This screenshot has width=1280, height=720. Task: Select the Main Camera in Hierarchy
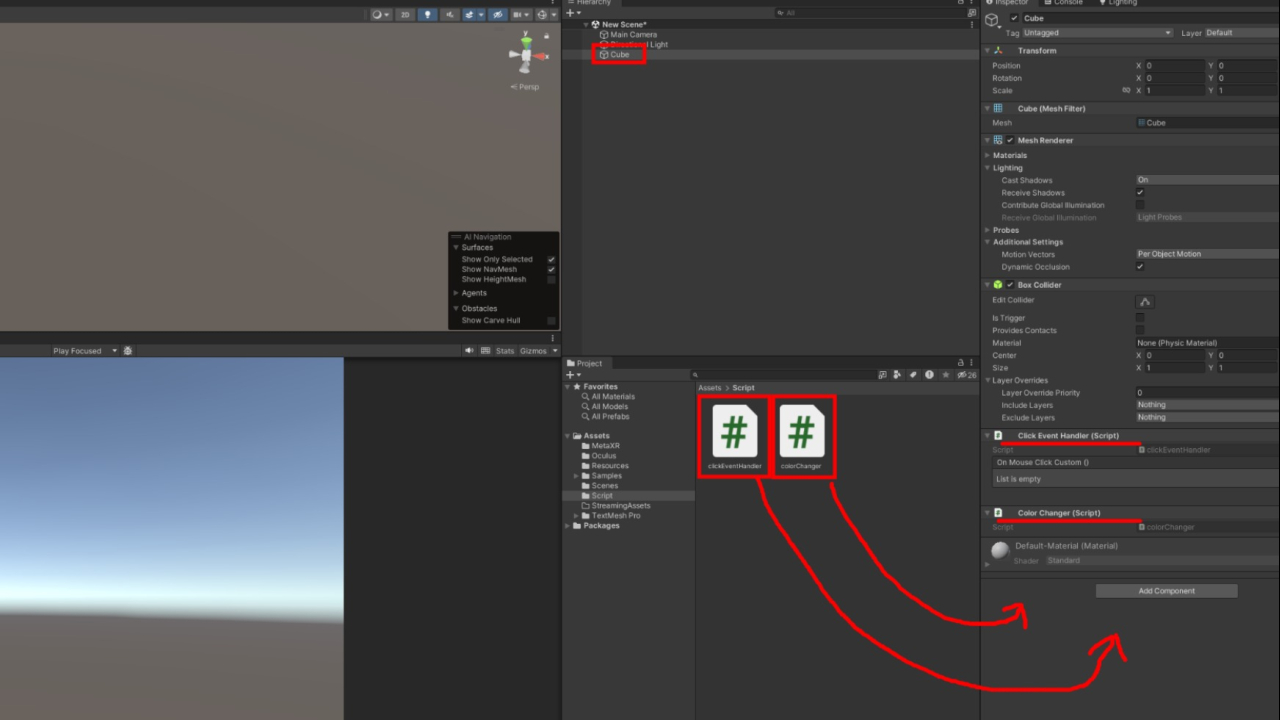[633, 35]
